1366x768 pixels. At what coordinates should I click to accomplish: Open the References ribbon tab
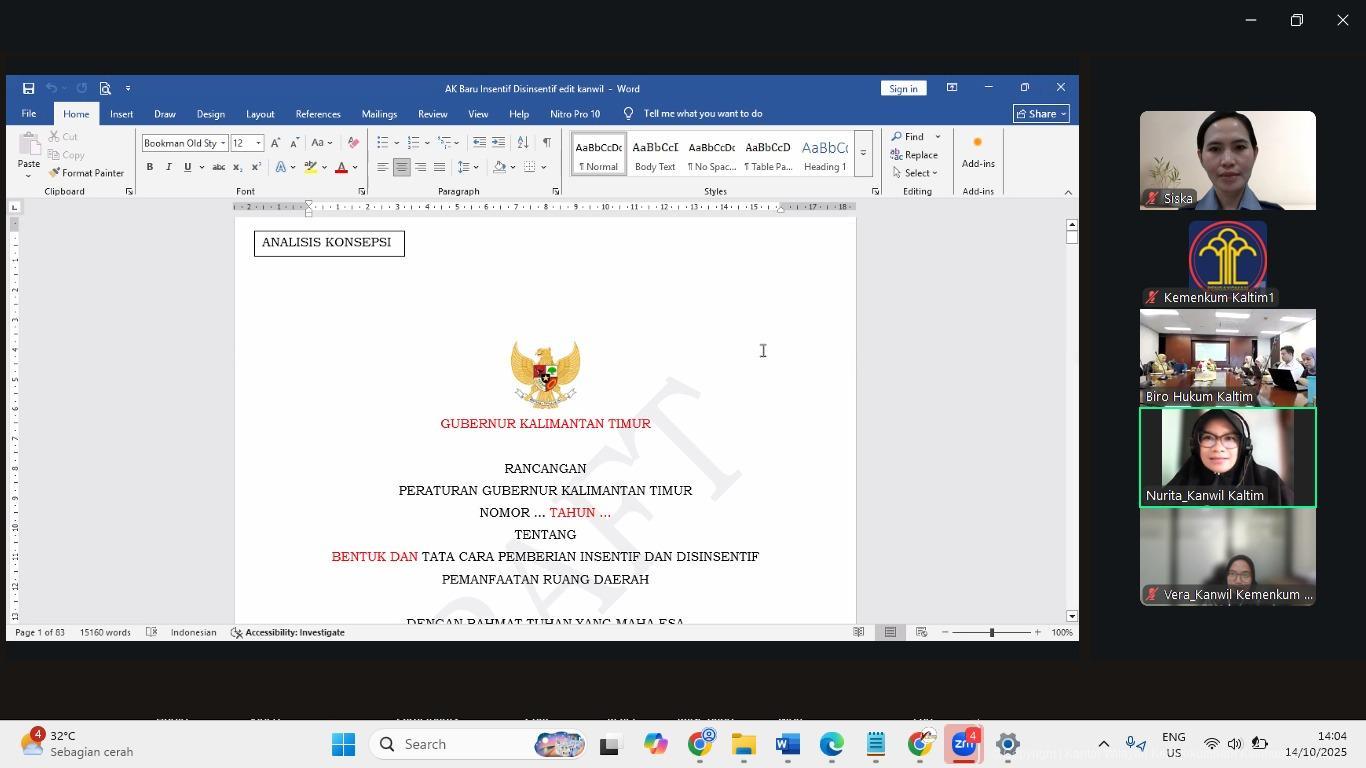[318, 114]
